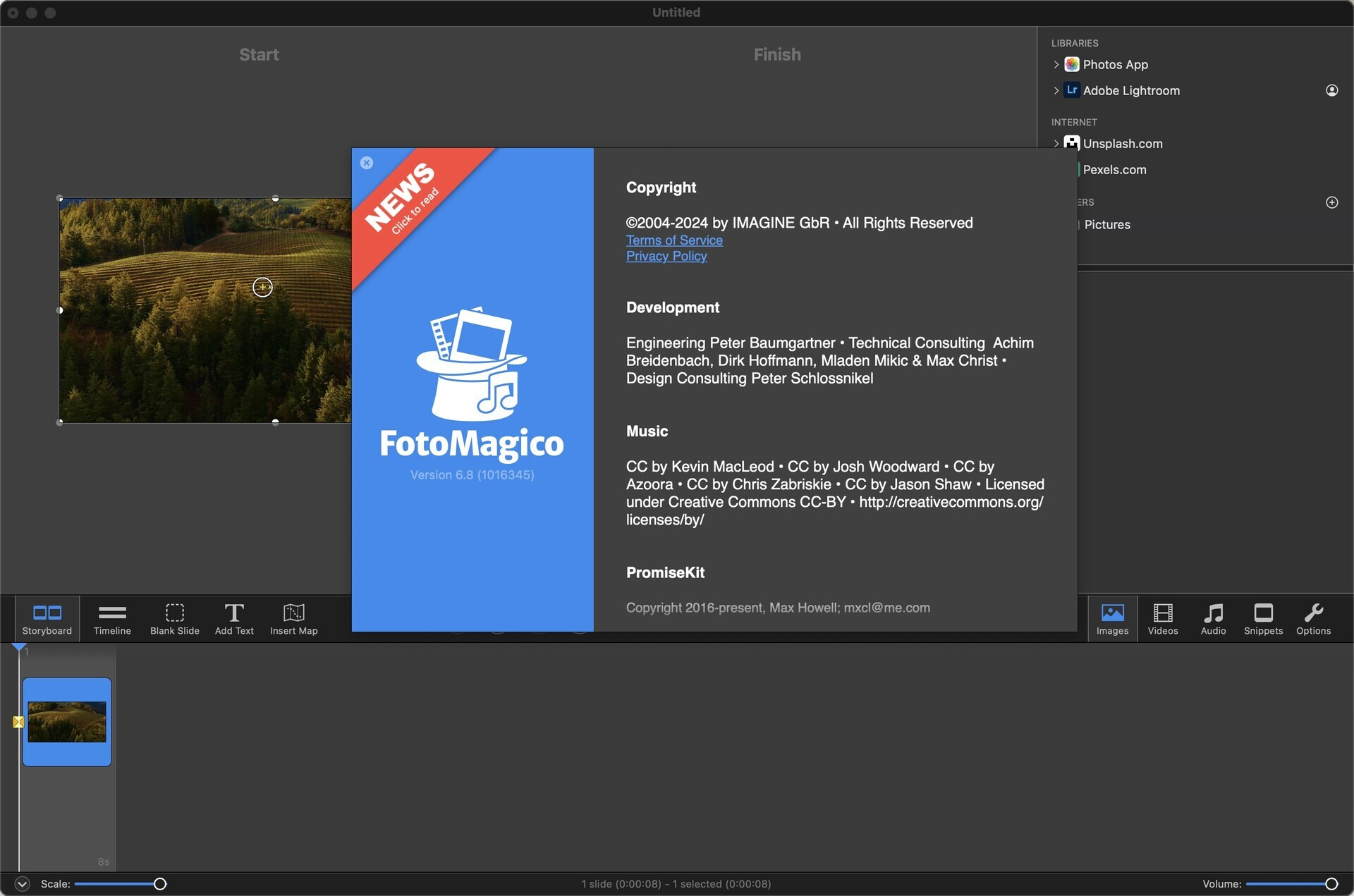Screen dimensions: 1354x896
Task: Select Pexels.com internet source
Action: (1114, 170)
